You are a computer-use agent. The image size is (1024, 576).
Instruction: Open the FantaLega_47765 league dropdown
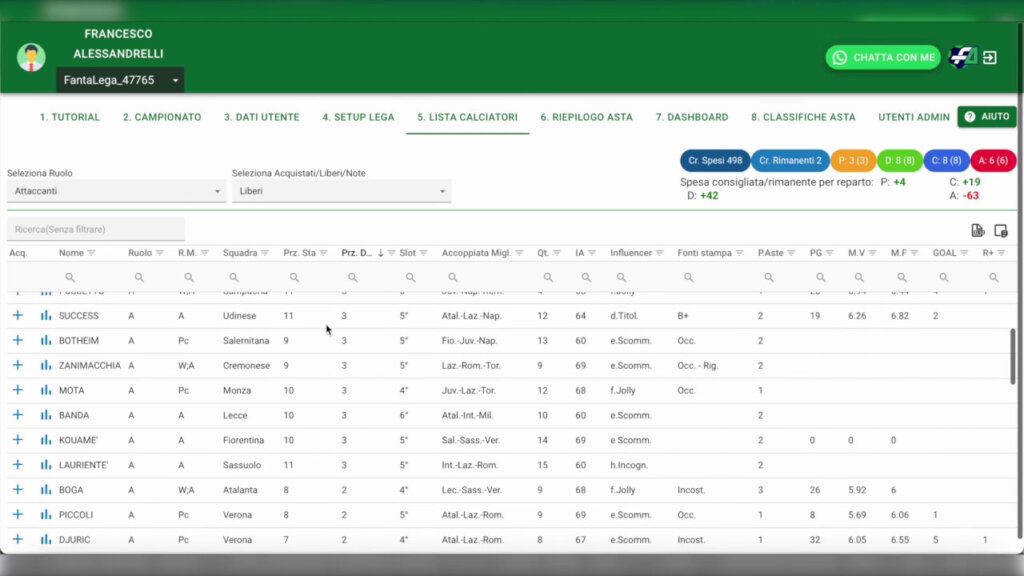(120, 80)
